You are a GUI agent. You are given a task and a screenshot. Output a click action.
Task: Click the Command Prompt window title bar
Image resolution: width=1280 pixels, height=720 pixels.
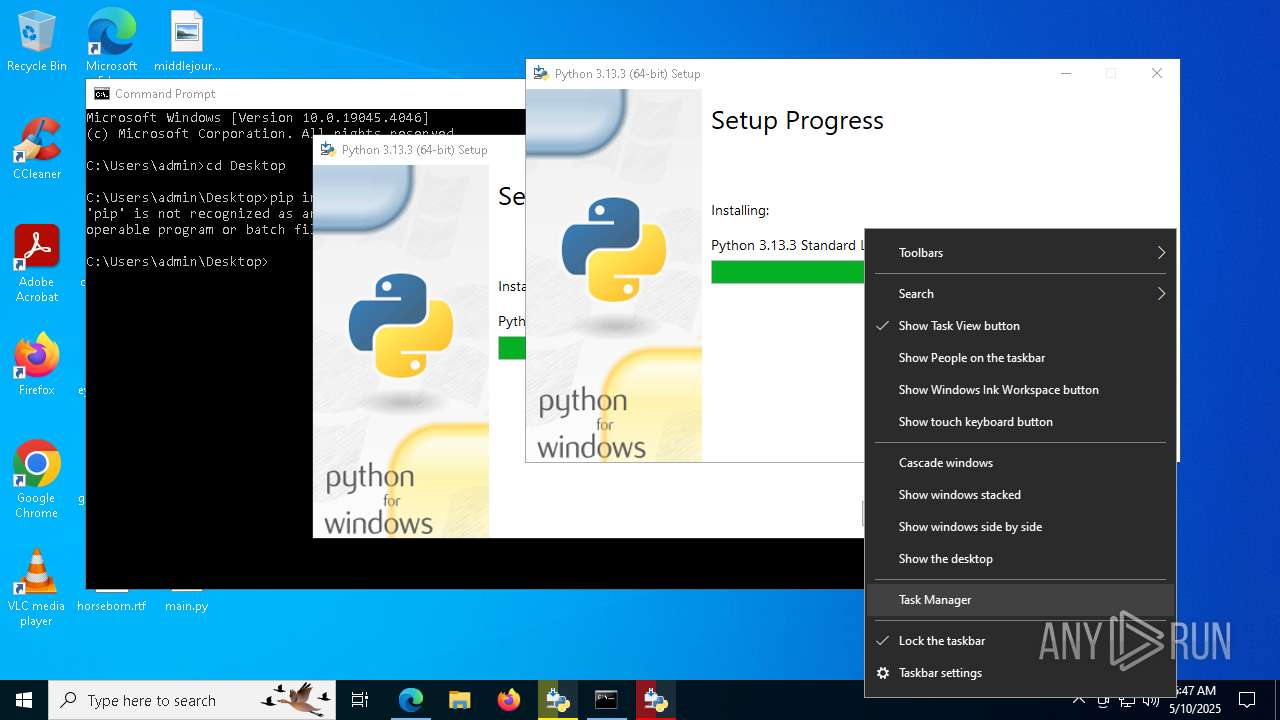(x=305, y=94)
